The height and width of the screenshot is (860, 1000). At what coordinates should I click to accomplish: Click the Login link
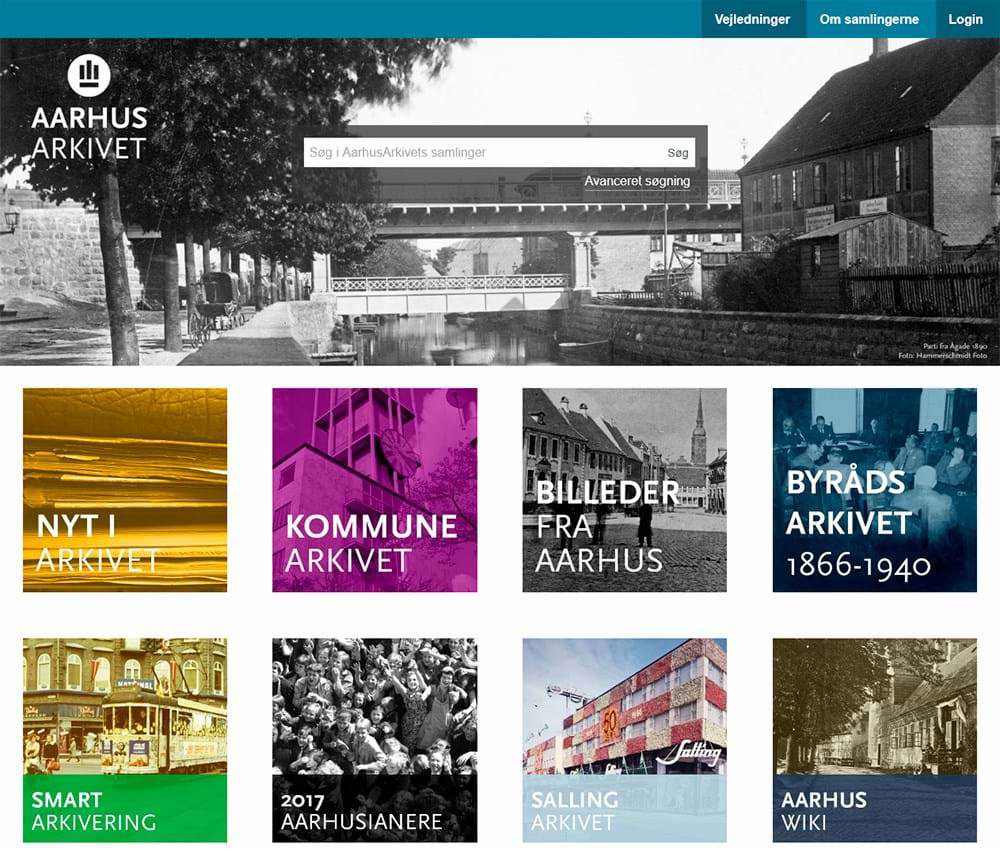point(966,19)
